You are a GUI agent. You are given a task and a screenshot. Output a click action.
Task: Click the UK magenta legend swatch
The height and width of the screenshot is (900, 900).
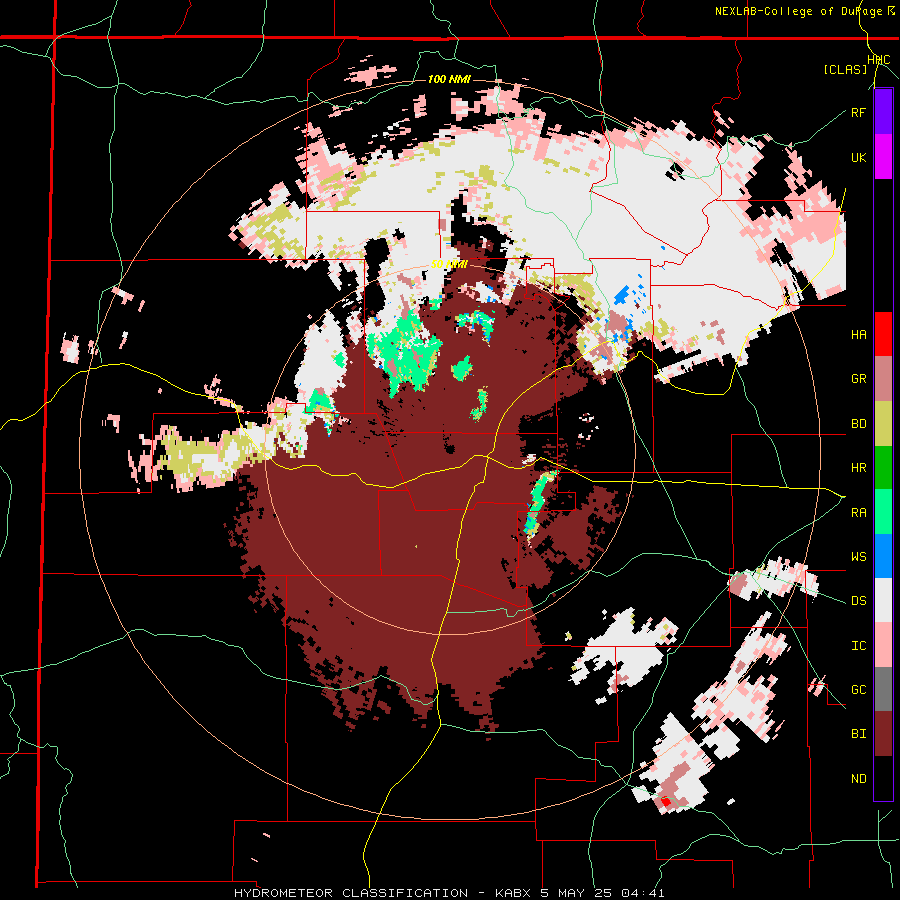tap(883, 157)
